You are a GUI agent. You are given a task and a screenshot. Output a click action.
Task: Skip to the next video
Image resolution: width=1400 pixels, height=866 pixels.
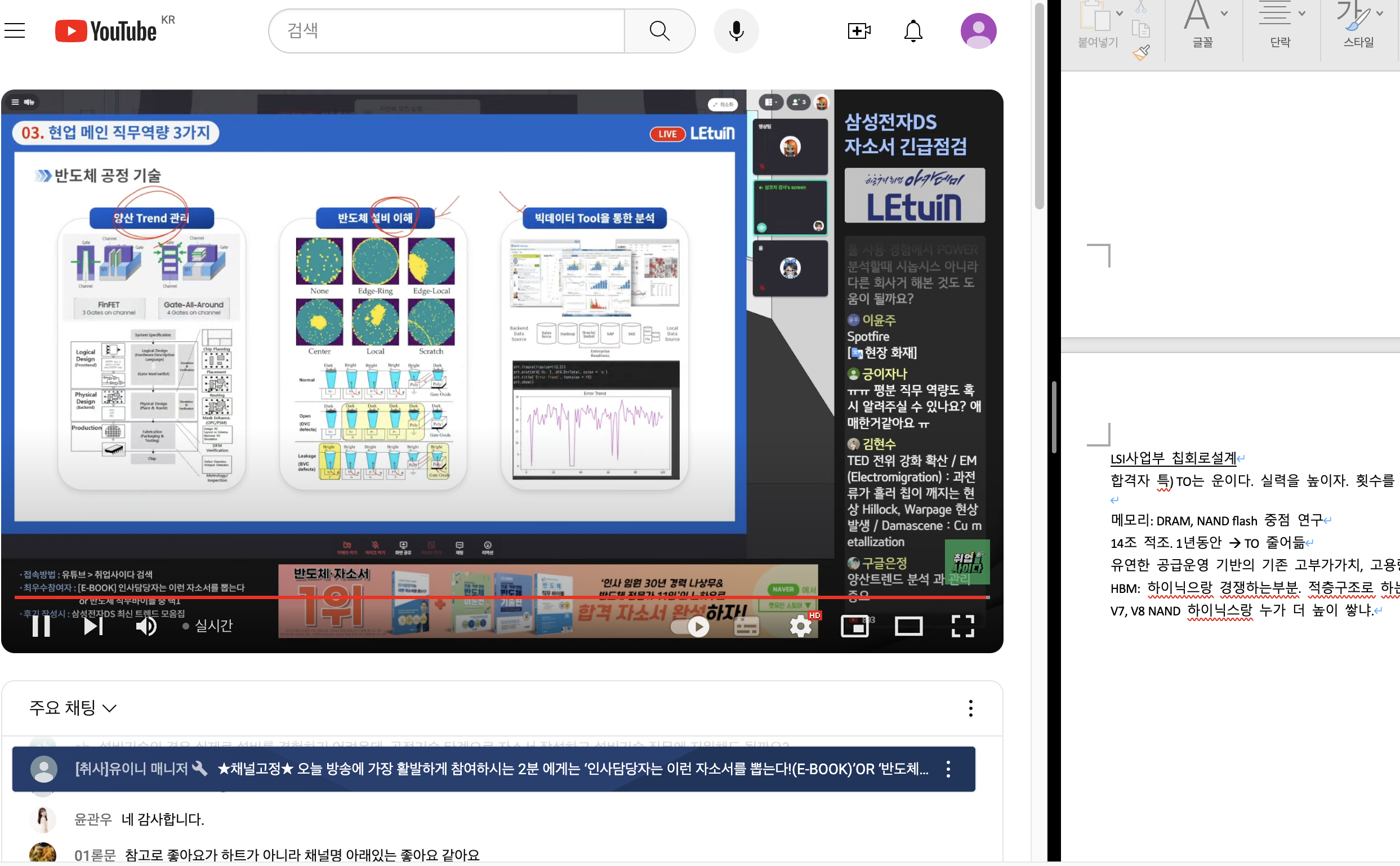93,626
